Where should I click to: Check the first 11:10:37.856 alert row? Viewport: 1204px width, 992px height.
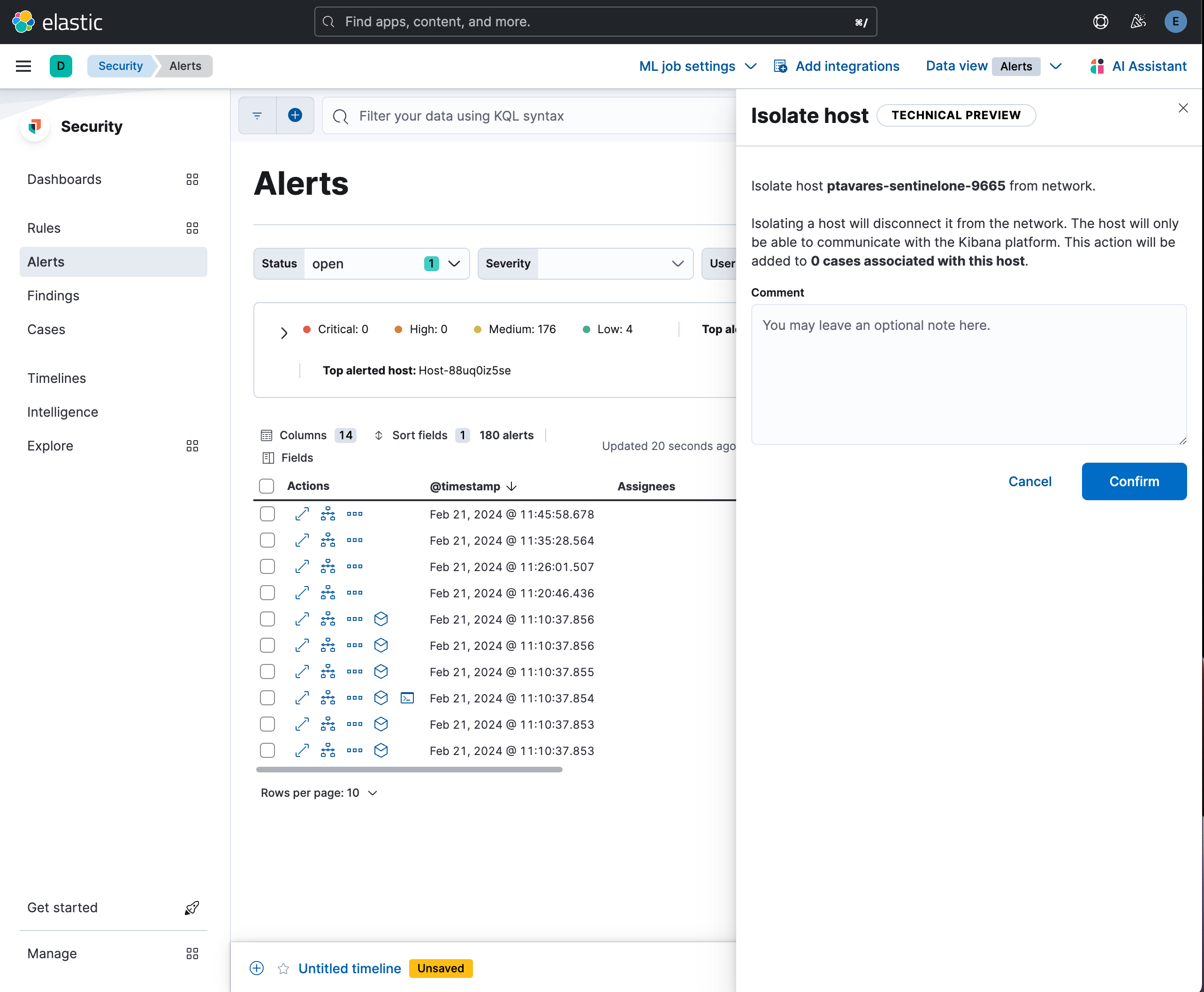(267, 619)
